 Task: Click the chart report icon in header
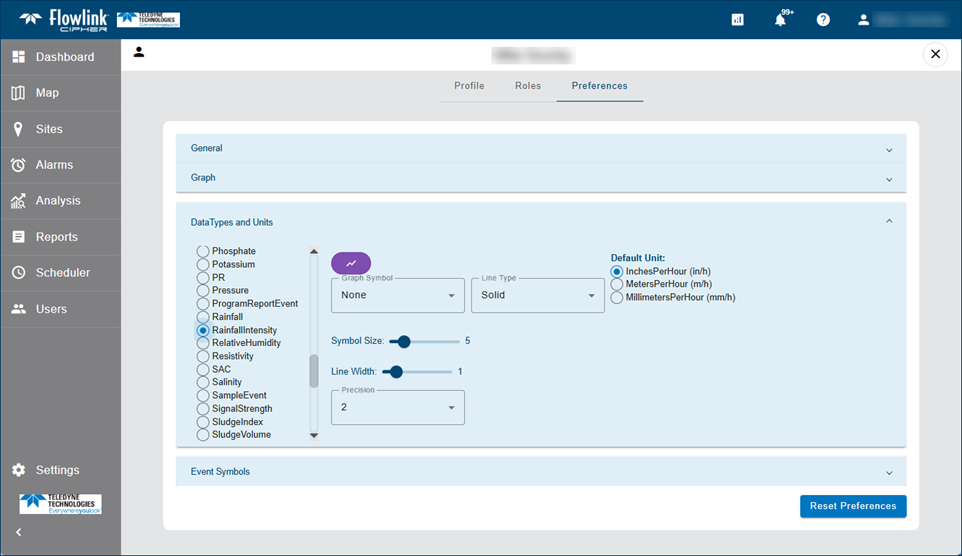pyautogui.click(x=737, y=20)
